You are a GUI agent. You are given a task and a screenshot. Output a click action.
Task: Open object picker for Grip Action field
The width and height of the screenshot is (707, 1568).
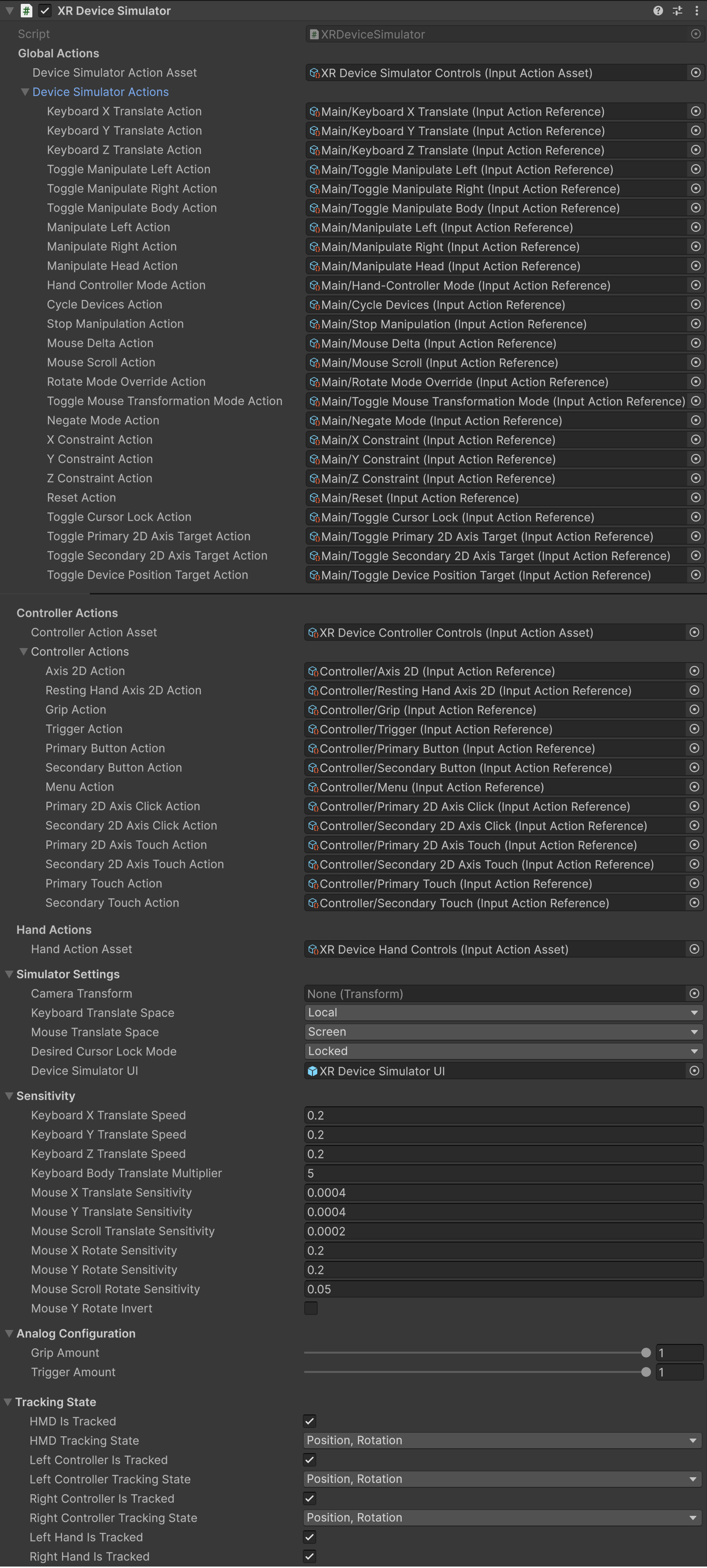[694, 709]
